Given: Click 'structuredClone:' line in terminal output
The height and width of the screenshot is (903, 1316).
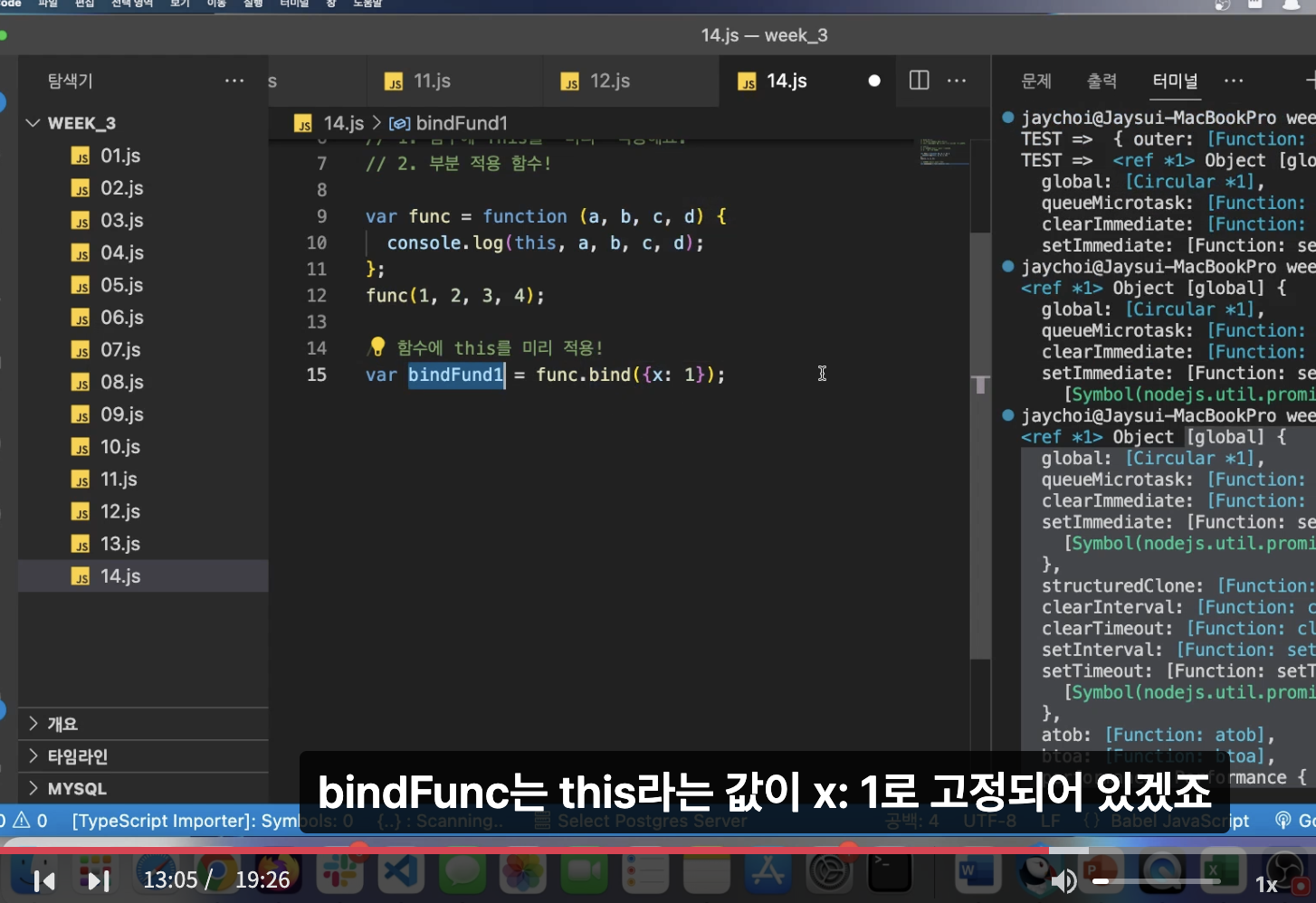Looking at the screenshot, I should click(1178, 586).
